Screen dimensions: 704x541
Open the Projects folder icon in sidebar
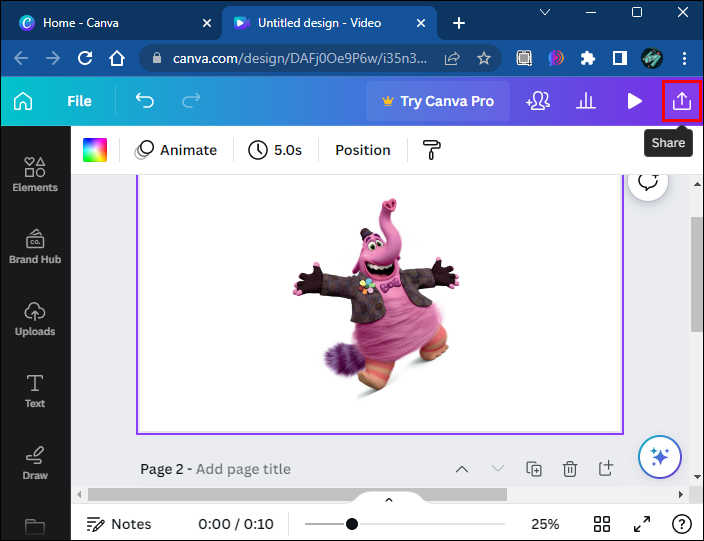[35, 527]
